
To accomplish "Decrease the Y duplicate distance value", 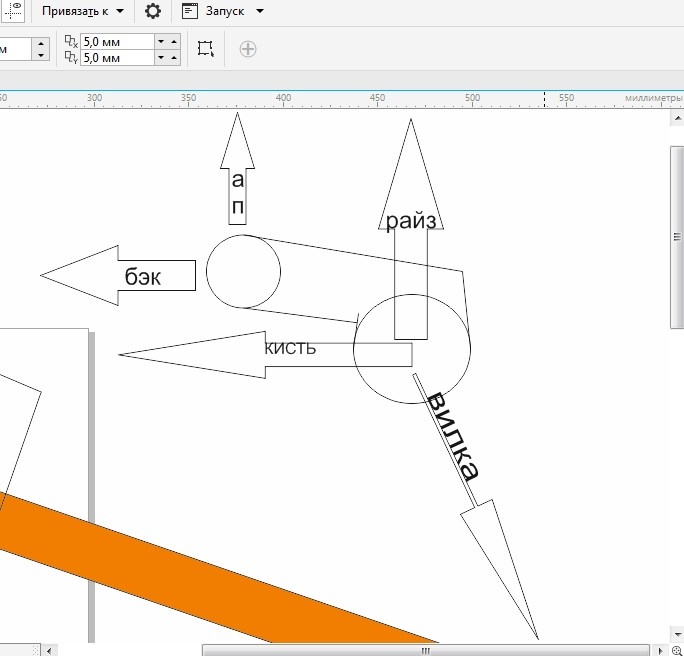I will (x=161, y=58).
